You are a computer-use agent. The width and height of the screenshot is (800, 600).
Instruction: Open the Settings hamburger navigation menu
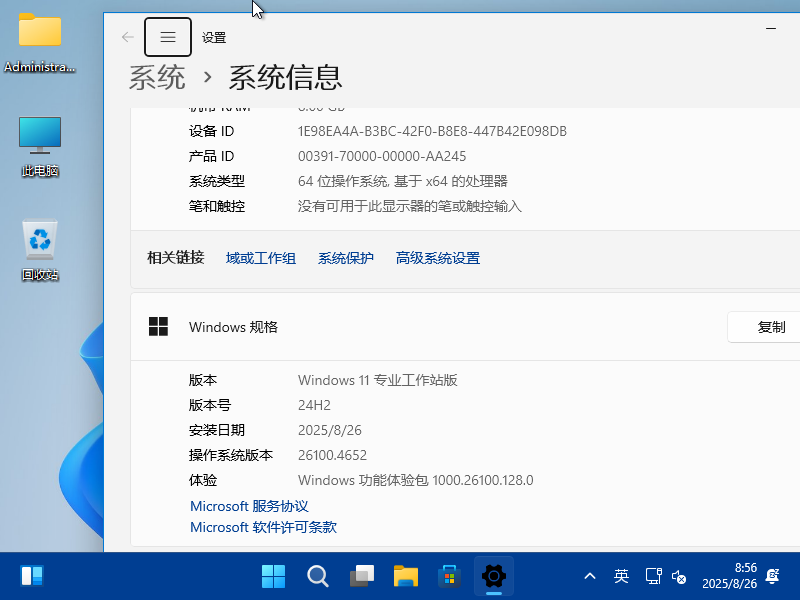(168, 37)
